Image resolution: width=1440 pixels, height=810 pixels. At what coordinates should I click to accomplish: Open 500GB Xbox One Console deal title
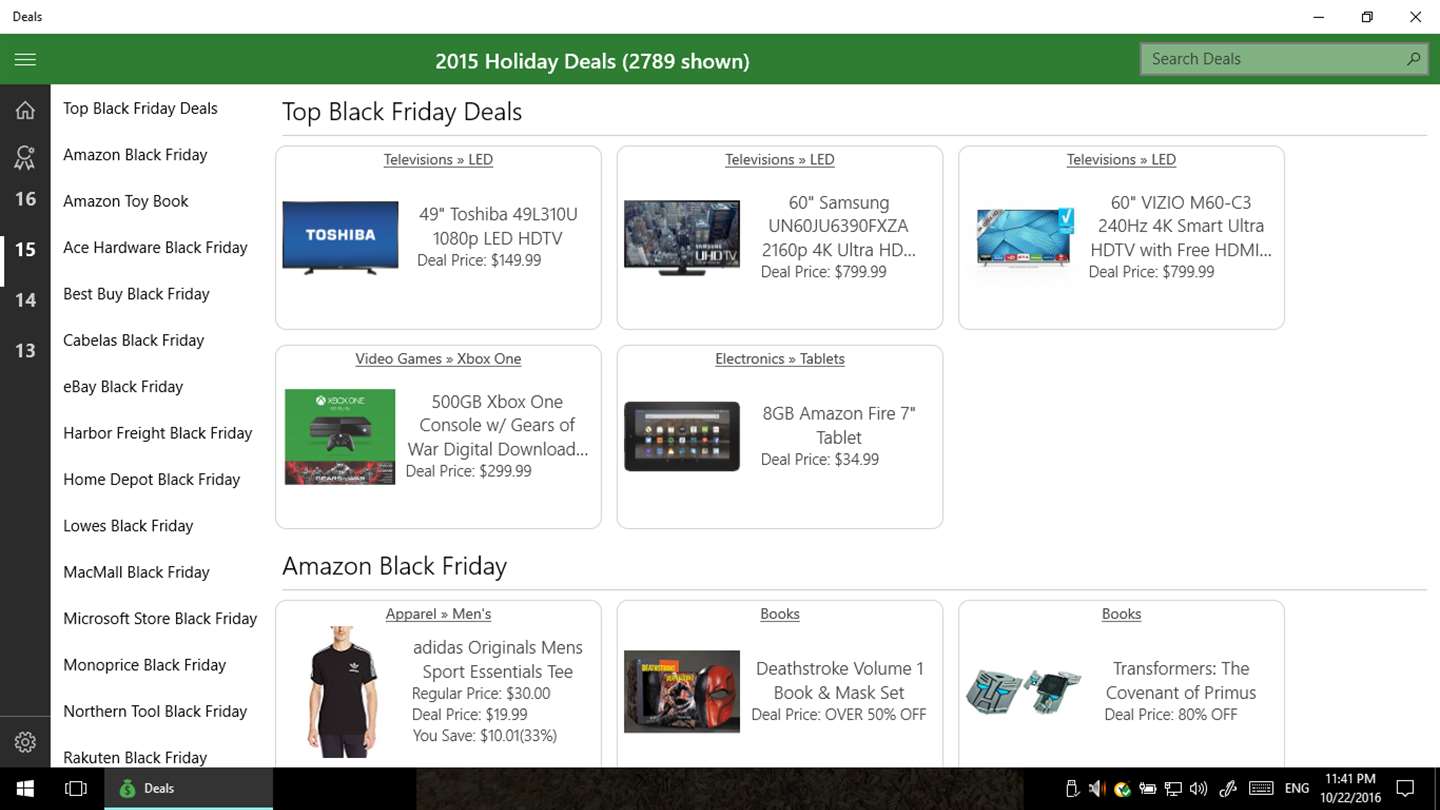(x=497, y=425)
